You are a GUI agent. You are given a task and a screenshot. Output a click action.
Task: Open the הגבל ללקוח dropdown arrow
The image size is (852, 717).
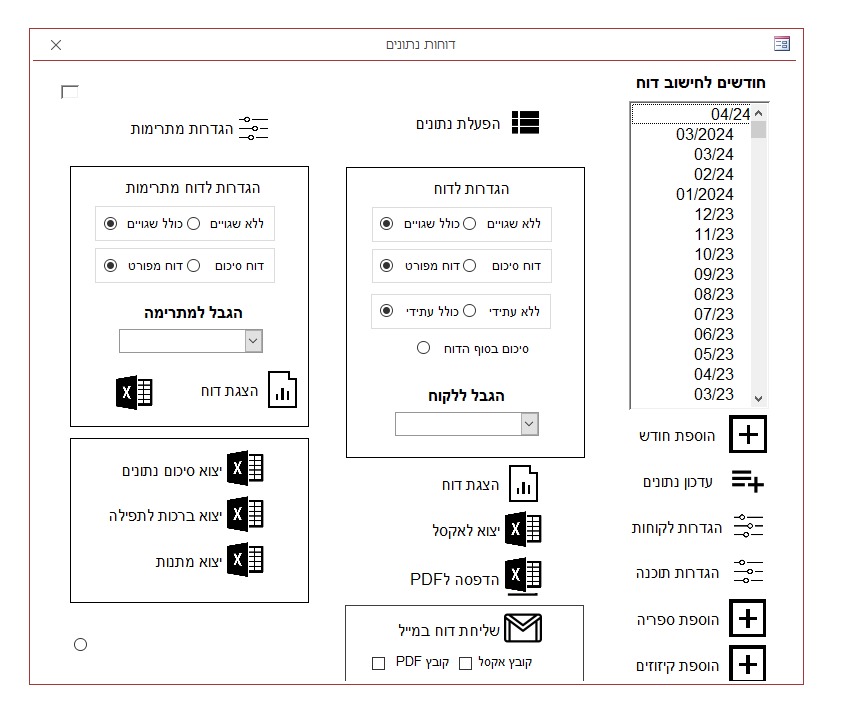click(529, 424)
